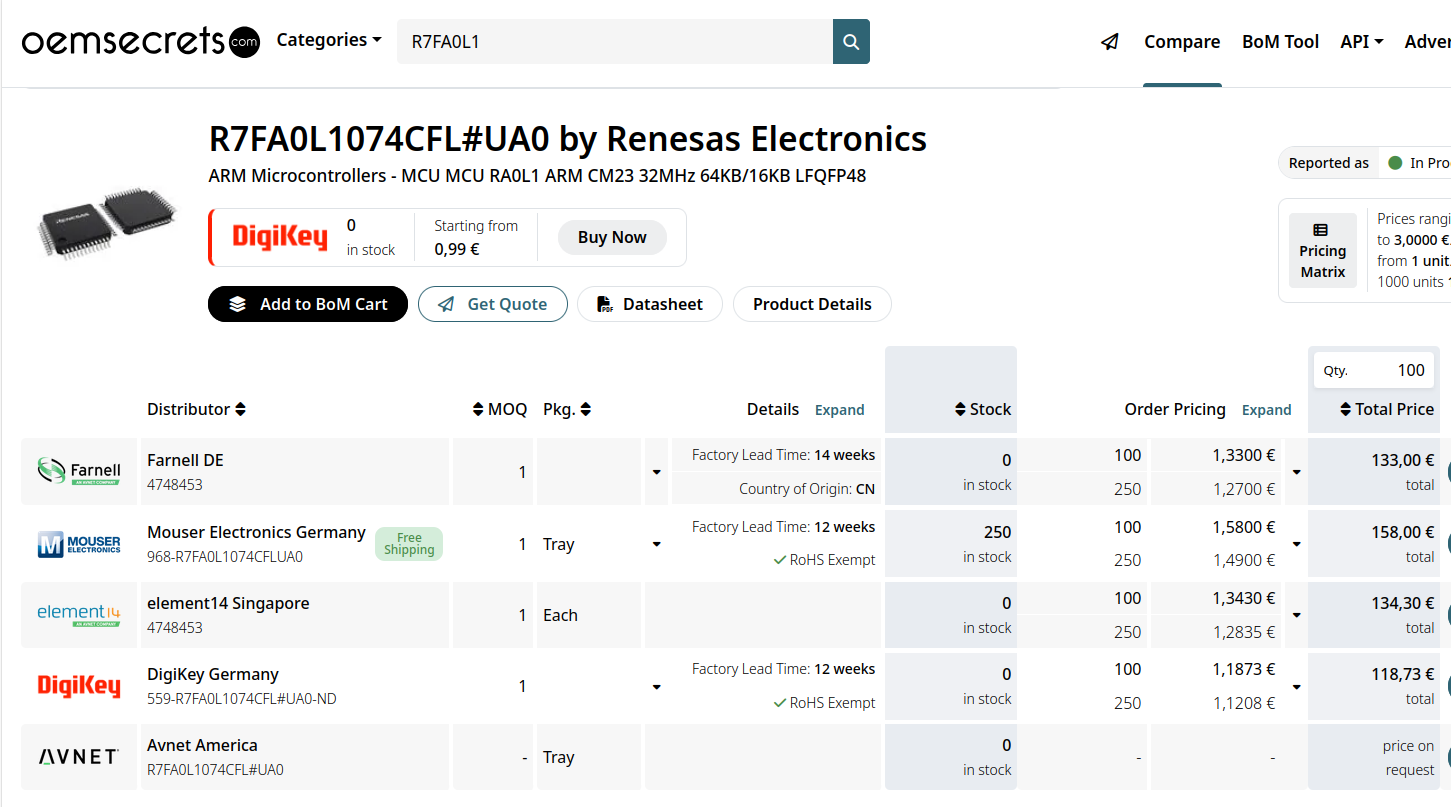Sort table by Total Price
This screenshot has width=1451, height=807.
(x=1387, y=409)
